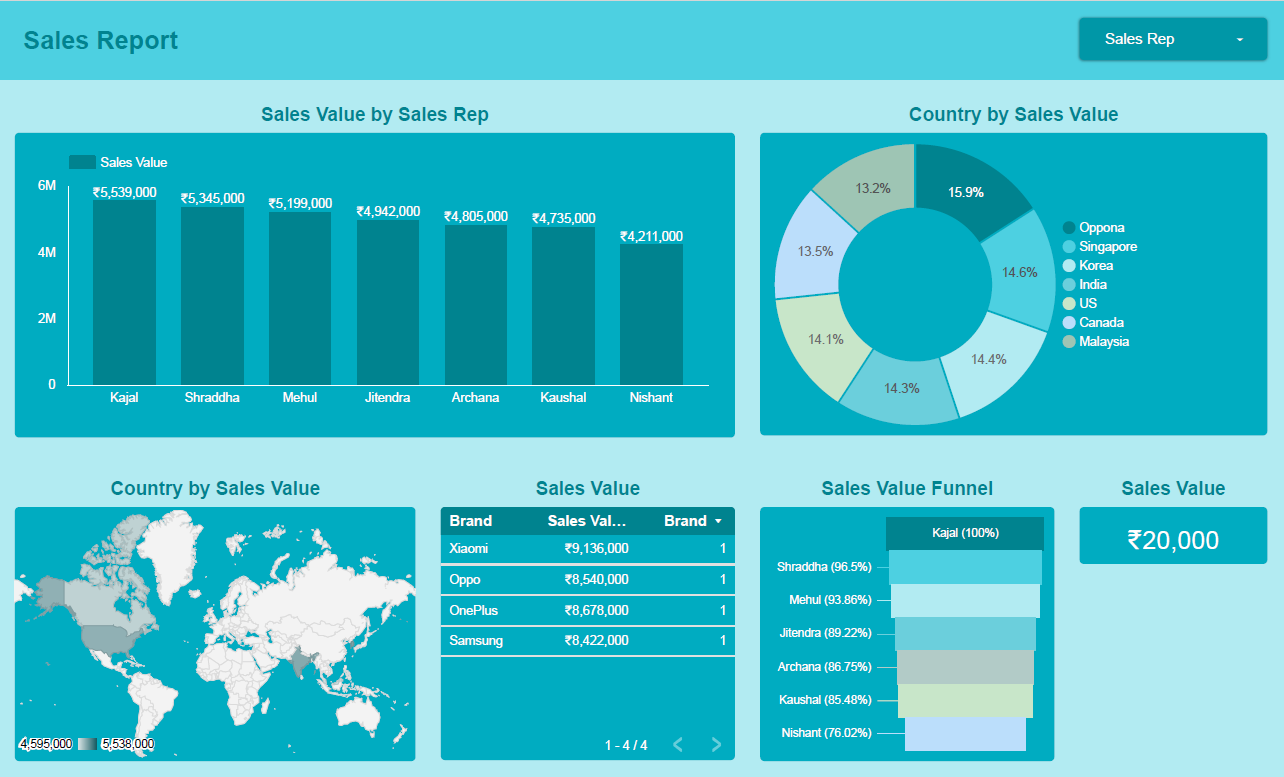Choose the 14.3% donut slice
The height and width of the screenshot is (777, 1284).
tap(902, 388)
